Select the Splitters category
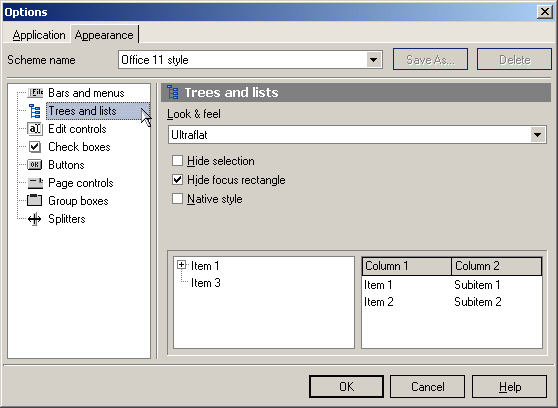The width and height of the screenshot is (558, 408). pos(67,219)
